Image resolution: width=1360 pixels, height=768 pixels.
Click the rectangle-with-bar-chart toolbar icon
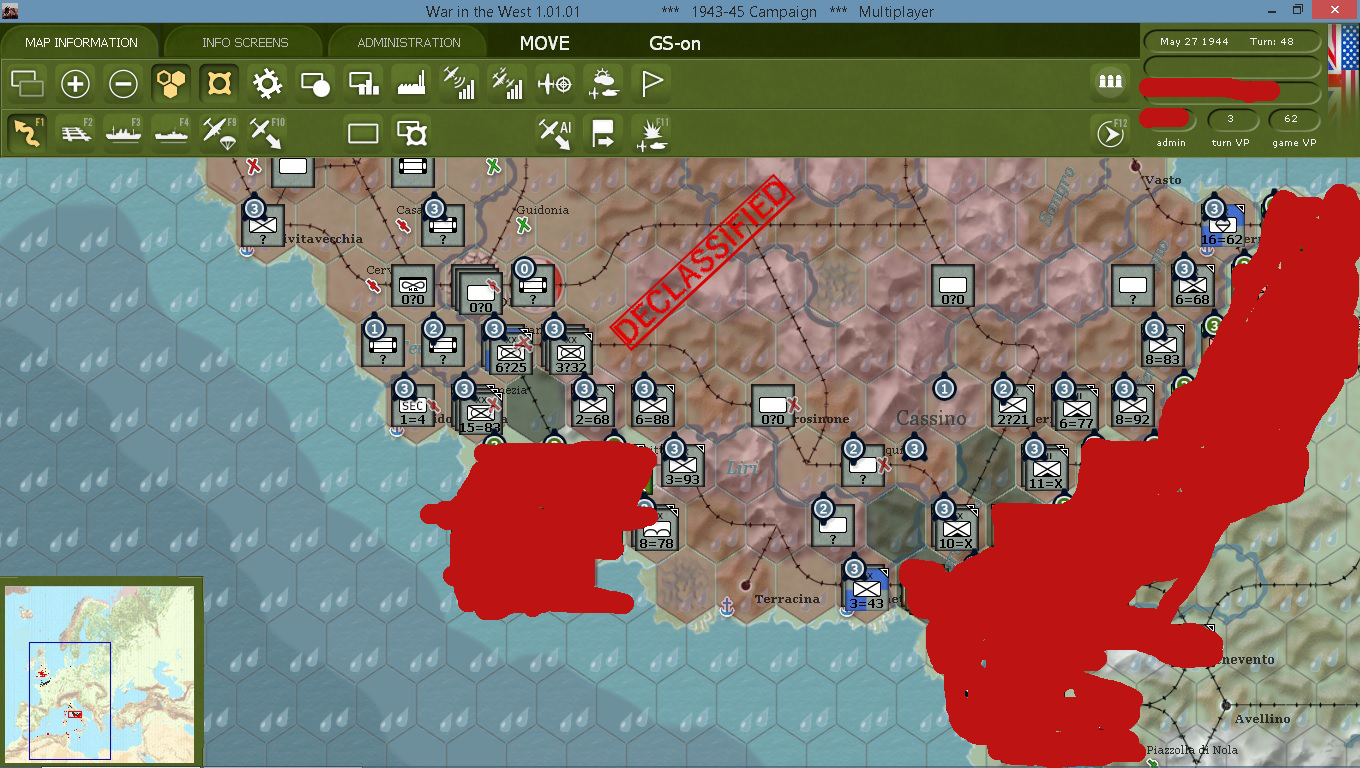click(x=363, y=84)
